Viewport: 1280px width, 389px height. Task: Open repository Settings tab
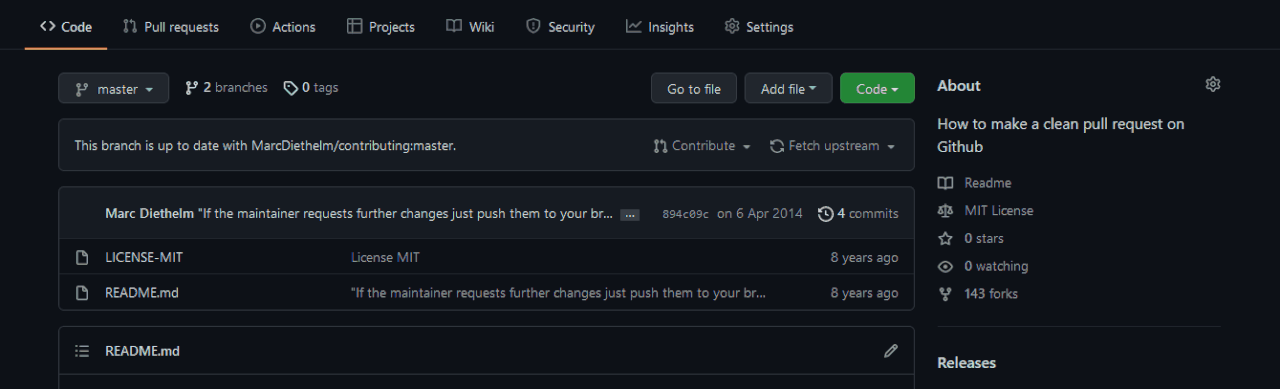pyautogui.click(x=759, y=27)
